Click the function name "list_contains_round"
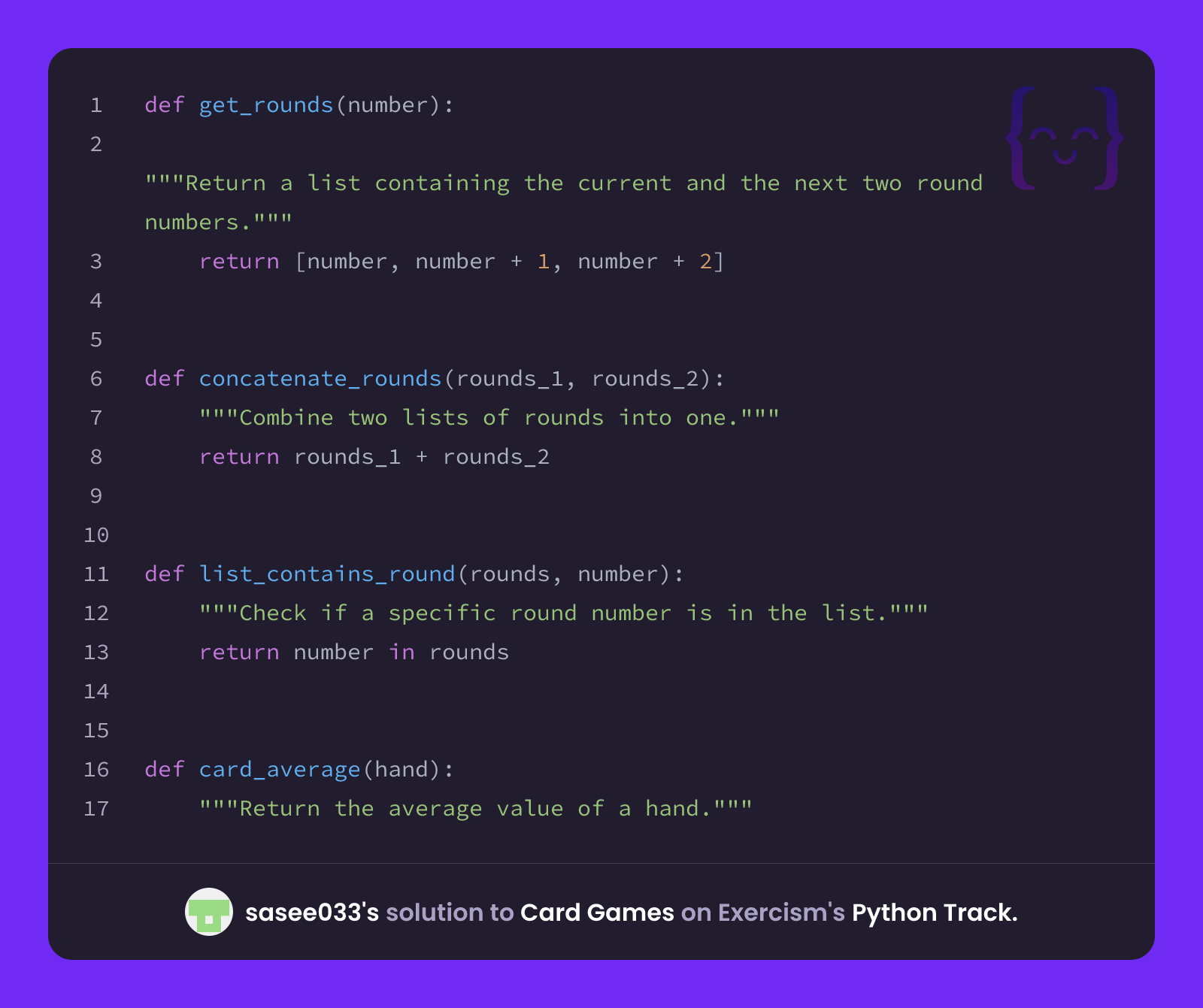 click(327, 574)
